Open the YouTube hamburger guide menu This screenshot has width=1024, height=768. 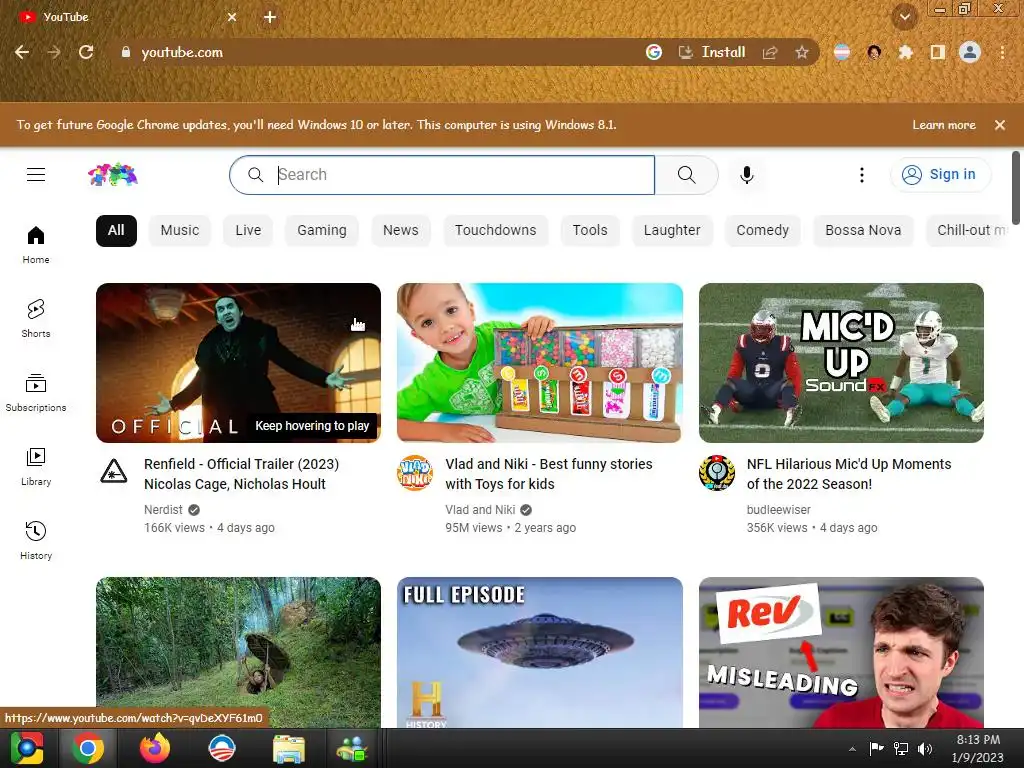(36, 174)
